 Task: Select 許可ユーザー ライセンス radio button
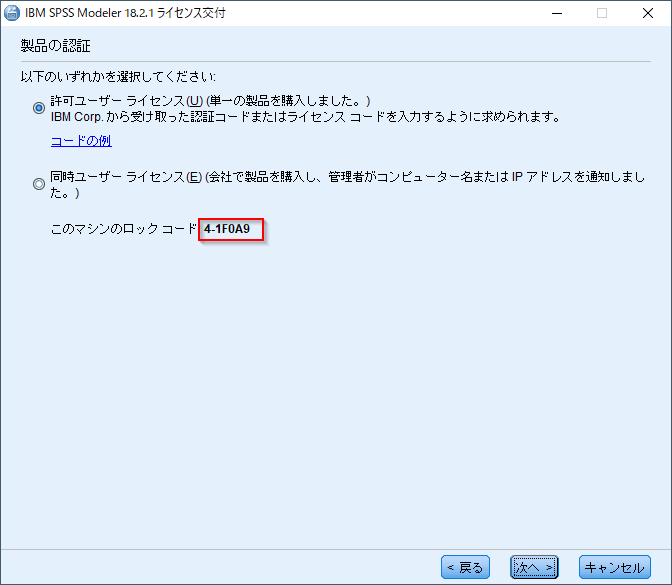pos(39,108)
